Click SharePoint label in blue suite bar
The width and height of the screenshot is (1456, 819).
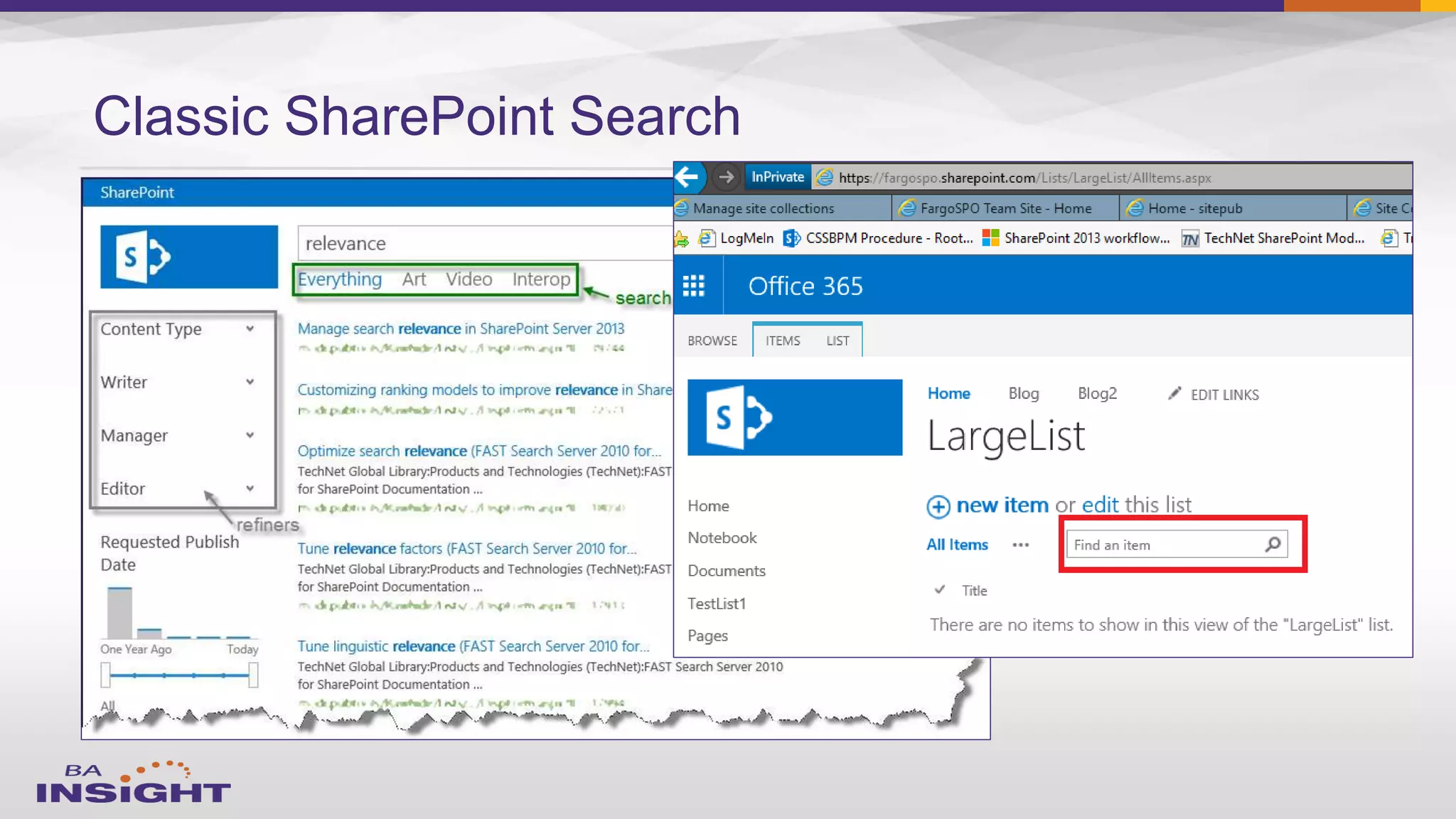137,192
